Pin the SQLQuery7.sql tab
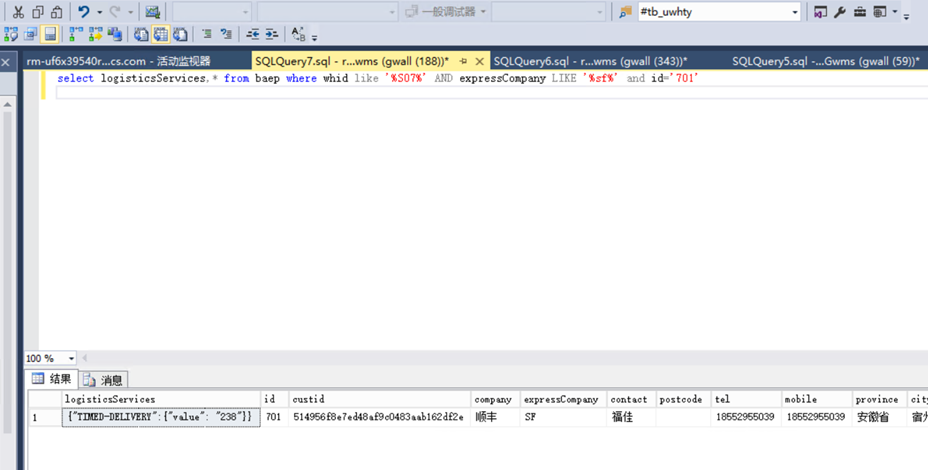928x470 pixels. click(x=463, y=61)
